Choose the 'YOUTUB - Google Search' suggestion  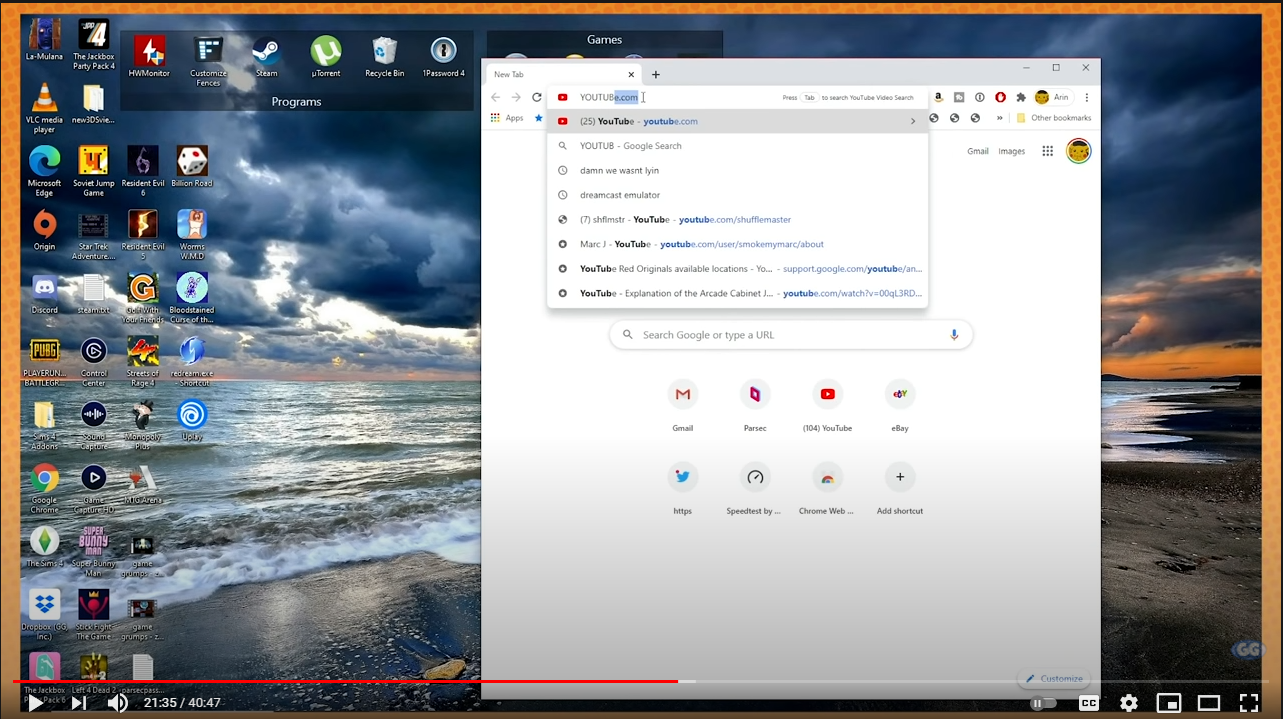coord(738,146)
